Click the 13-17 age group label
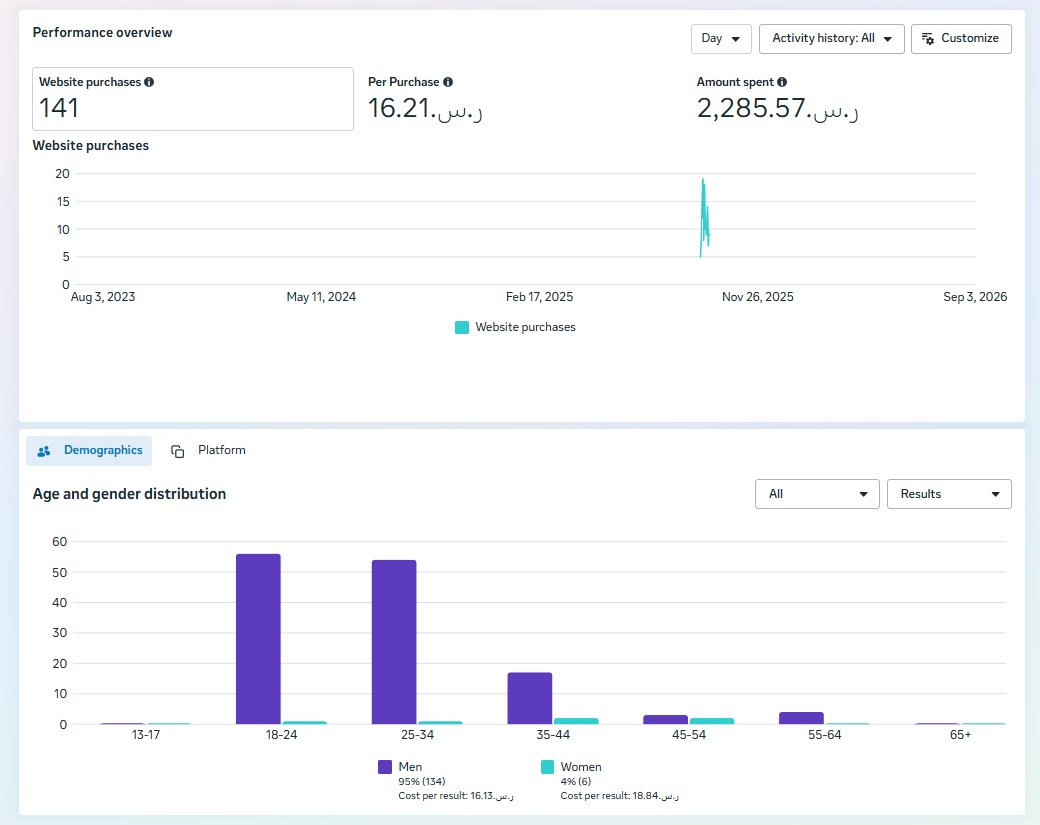The height and width of the screenshot is (825, 1040). click(x=146, y=735)
